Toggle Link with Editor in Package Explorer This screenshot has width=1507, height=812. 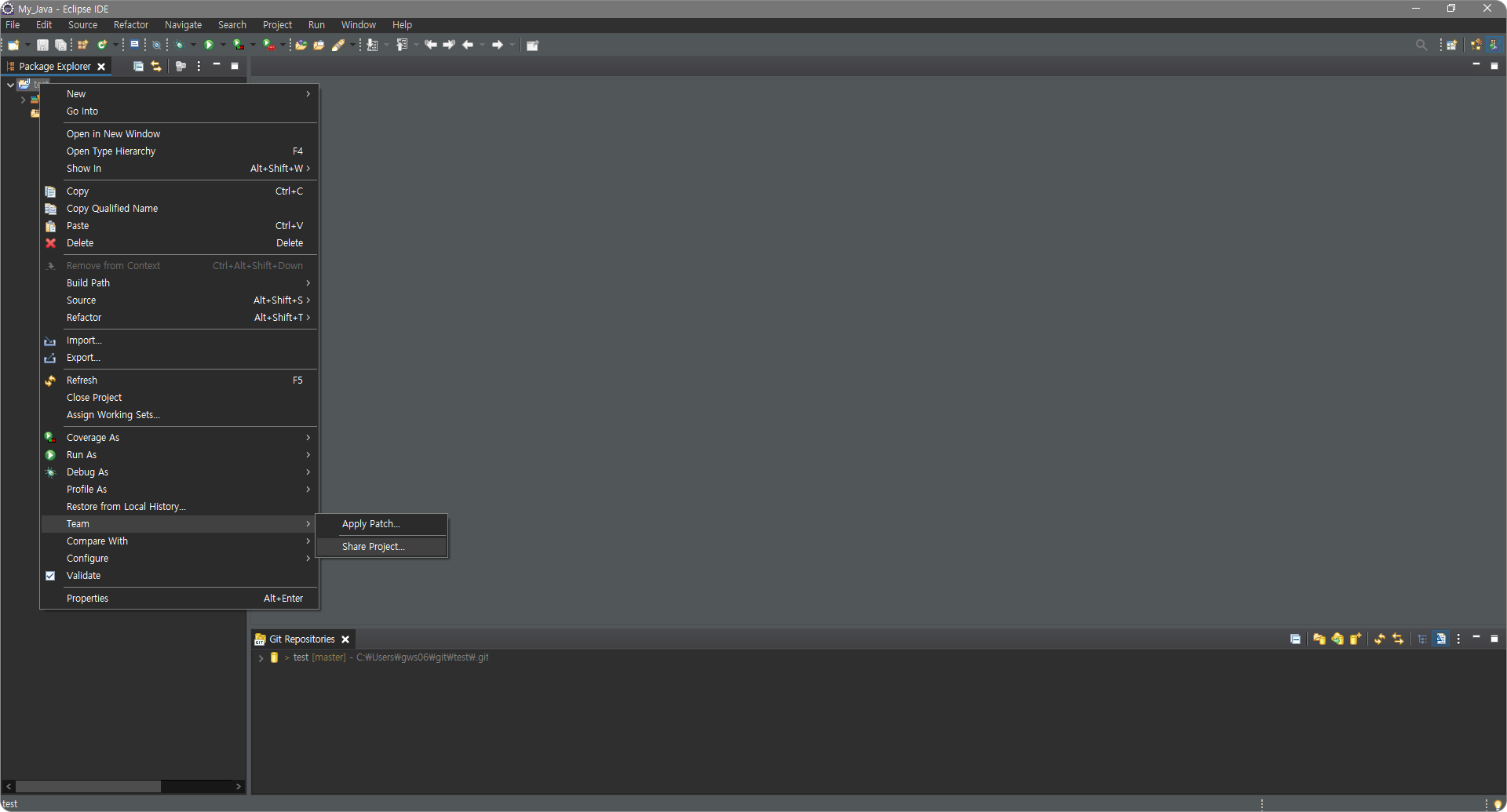[x=156, y=67]
